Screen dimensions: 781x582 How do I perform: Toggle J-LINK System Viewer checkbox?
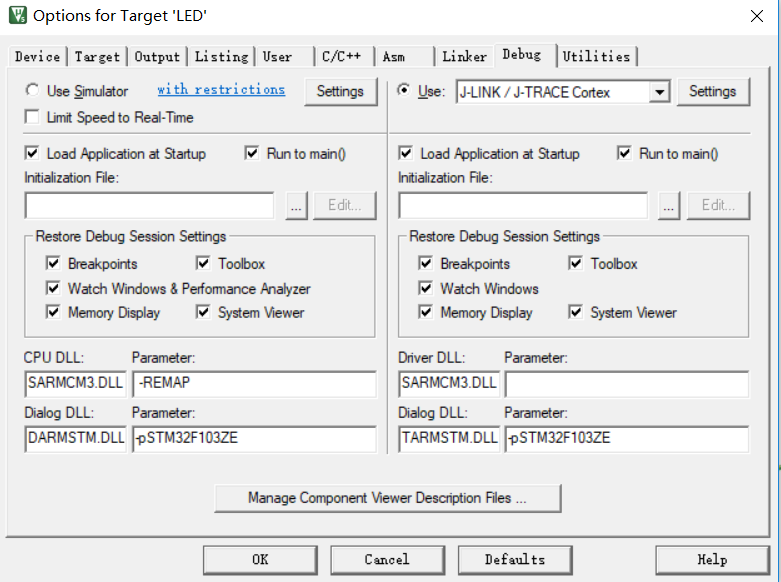pos(575,312)
